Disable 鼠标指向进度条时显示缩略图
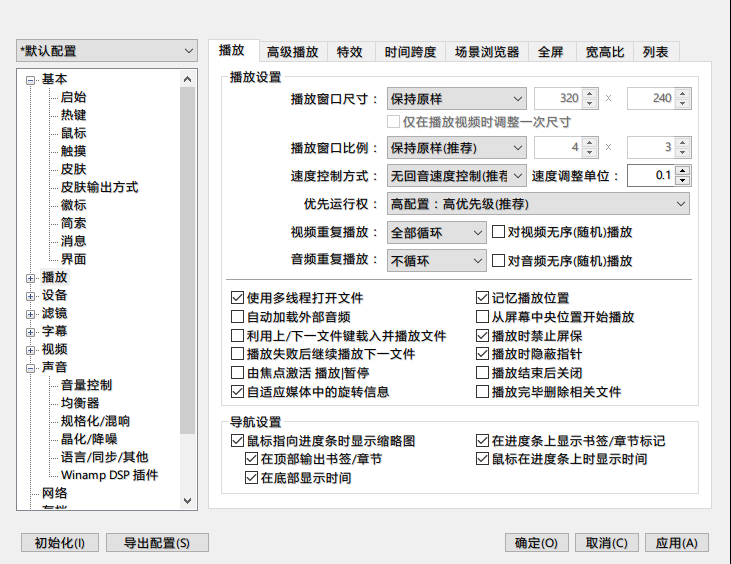 coord(238,441)
